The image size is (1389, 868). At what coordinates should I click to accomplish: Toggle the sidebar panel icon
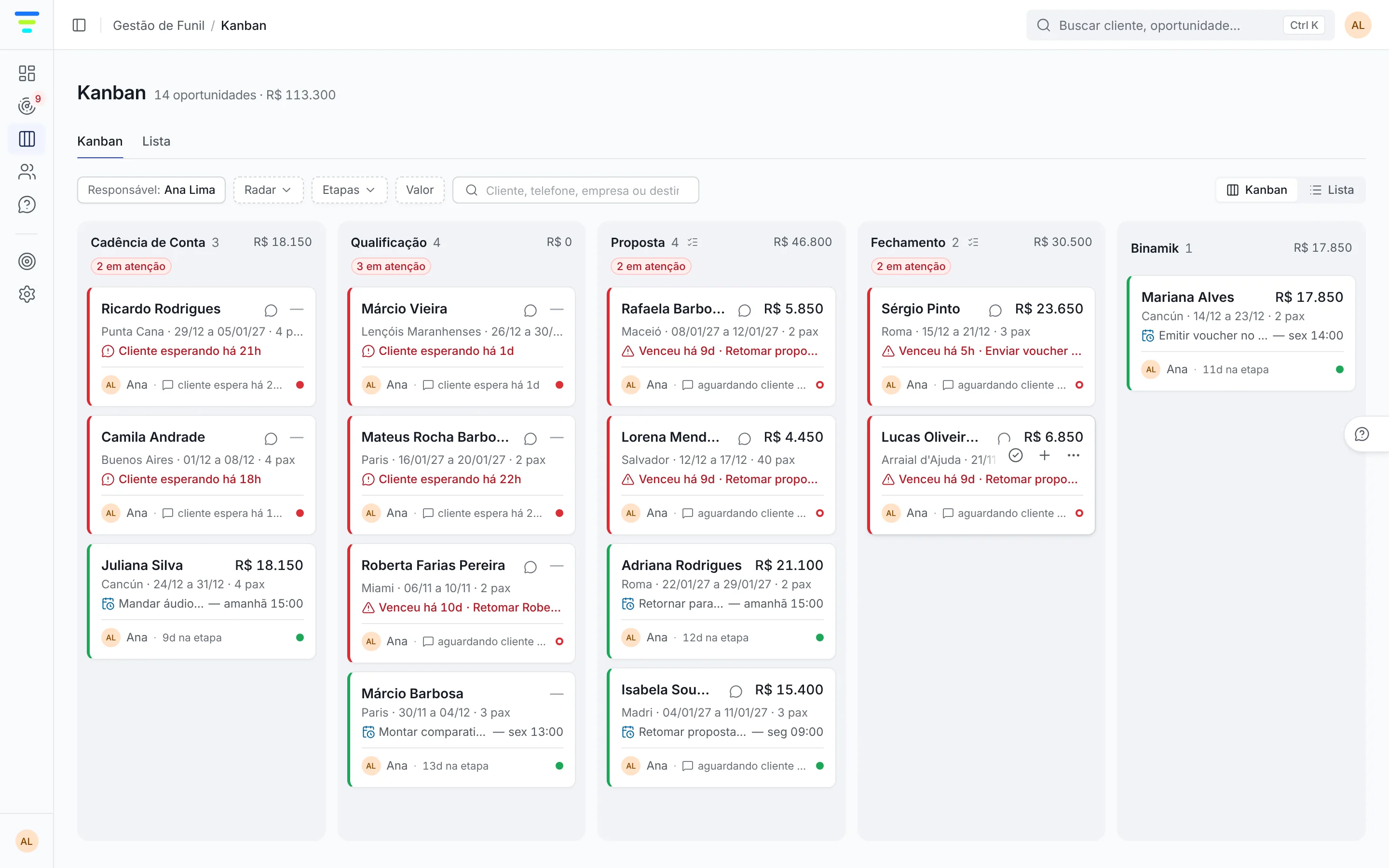[79, 25]
